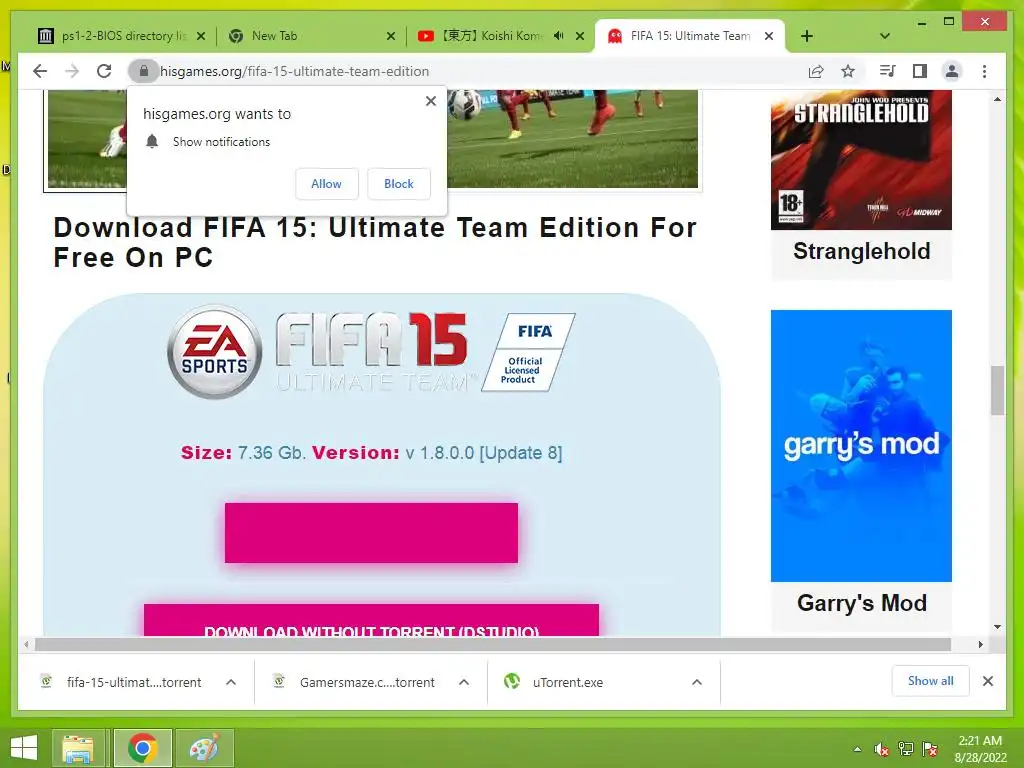Image resolution: width=1024 pixels, height=768 pixels.
Task: Expand the tab search chevron
Action: pyautogui.click(x=885, y=36)
